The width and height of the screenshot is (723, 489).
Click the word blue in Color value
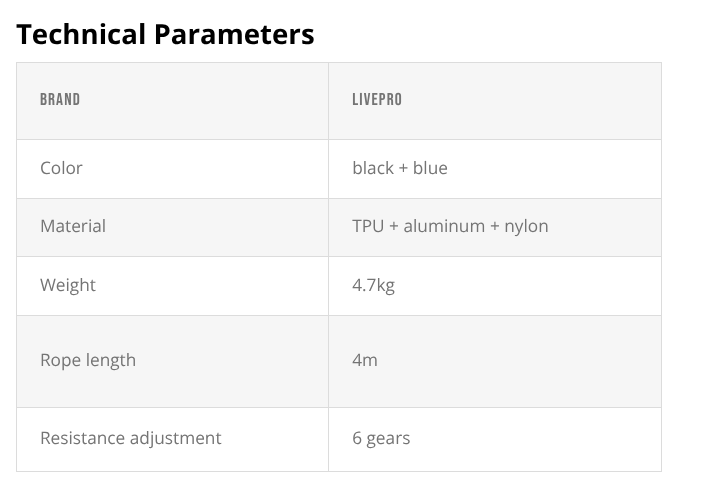pyautogui.click(x=430, y=168)
